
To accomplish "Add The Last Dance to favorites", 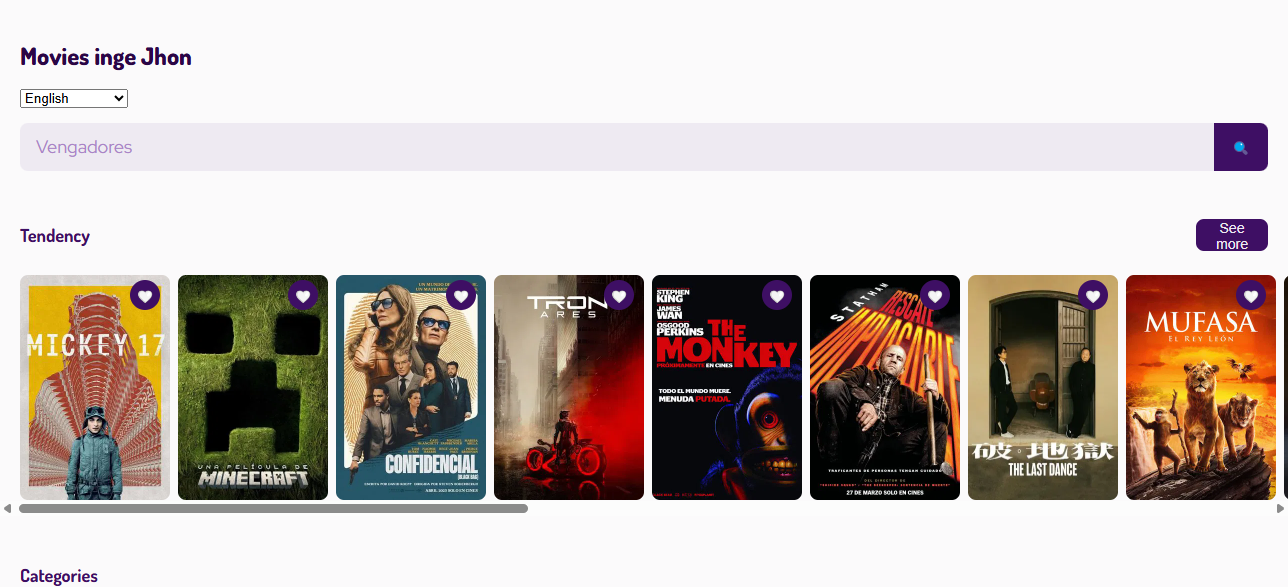I will point(1093,295).
